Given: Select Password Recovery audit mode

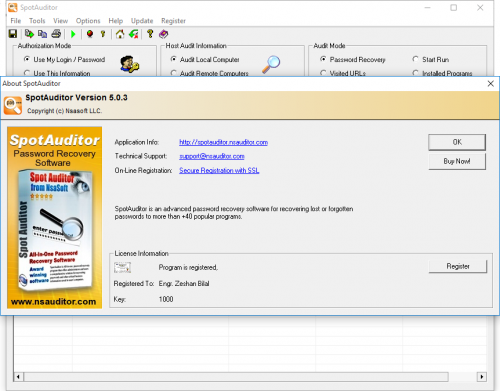Looking at the screenshot, I should click(353, 59).
